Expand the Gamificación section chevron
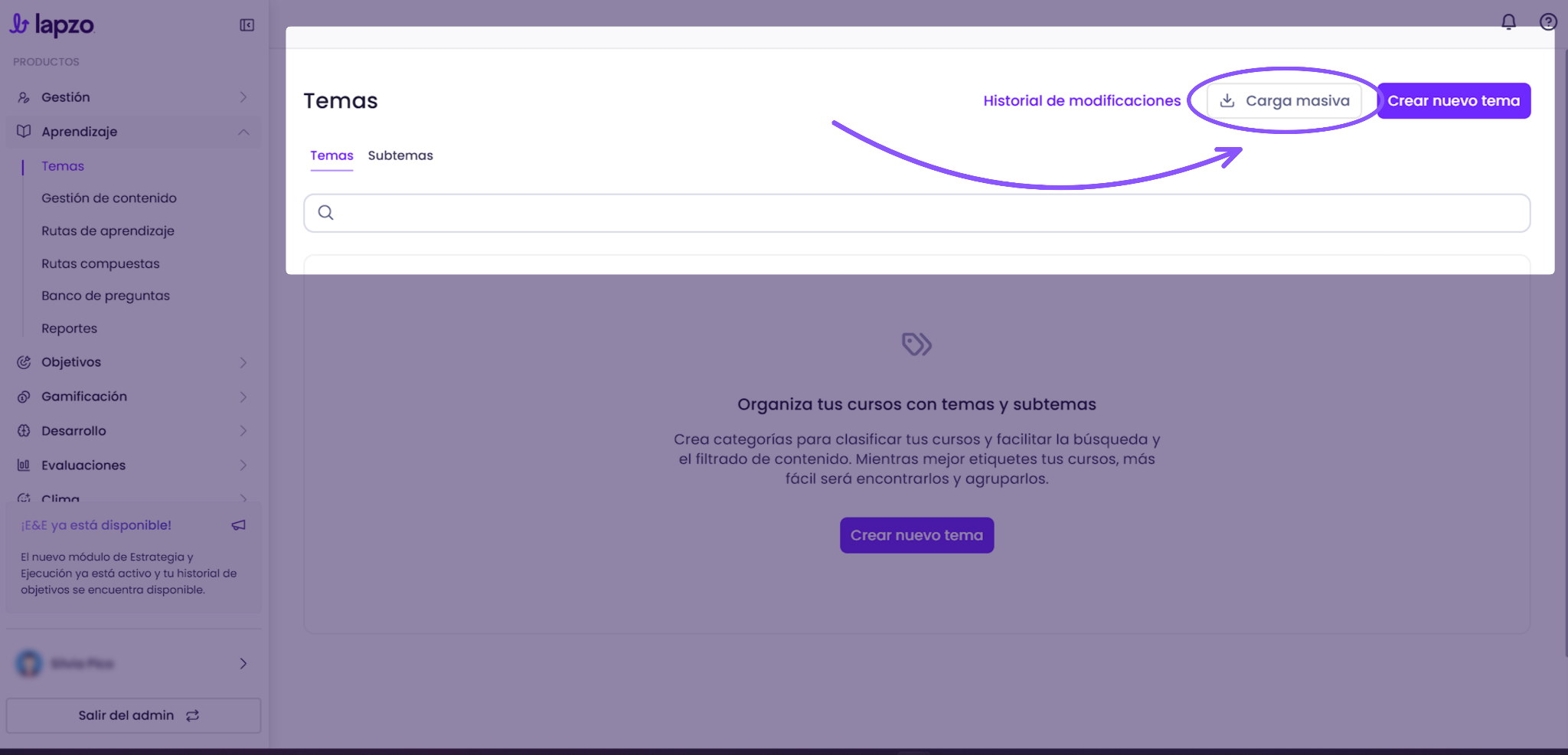The width and height of the screenshot is (1568, 755). (243, 397)
